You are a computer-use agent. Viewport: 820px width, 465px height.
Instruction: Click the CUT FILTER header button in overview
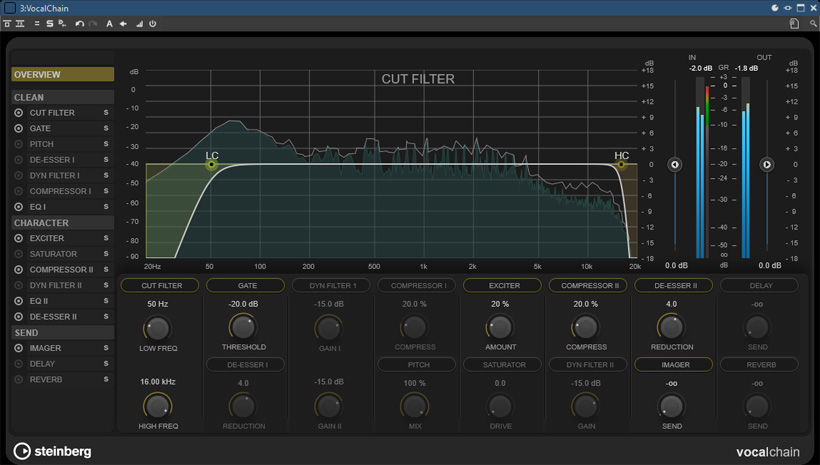160,286
